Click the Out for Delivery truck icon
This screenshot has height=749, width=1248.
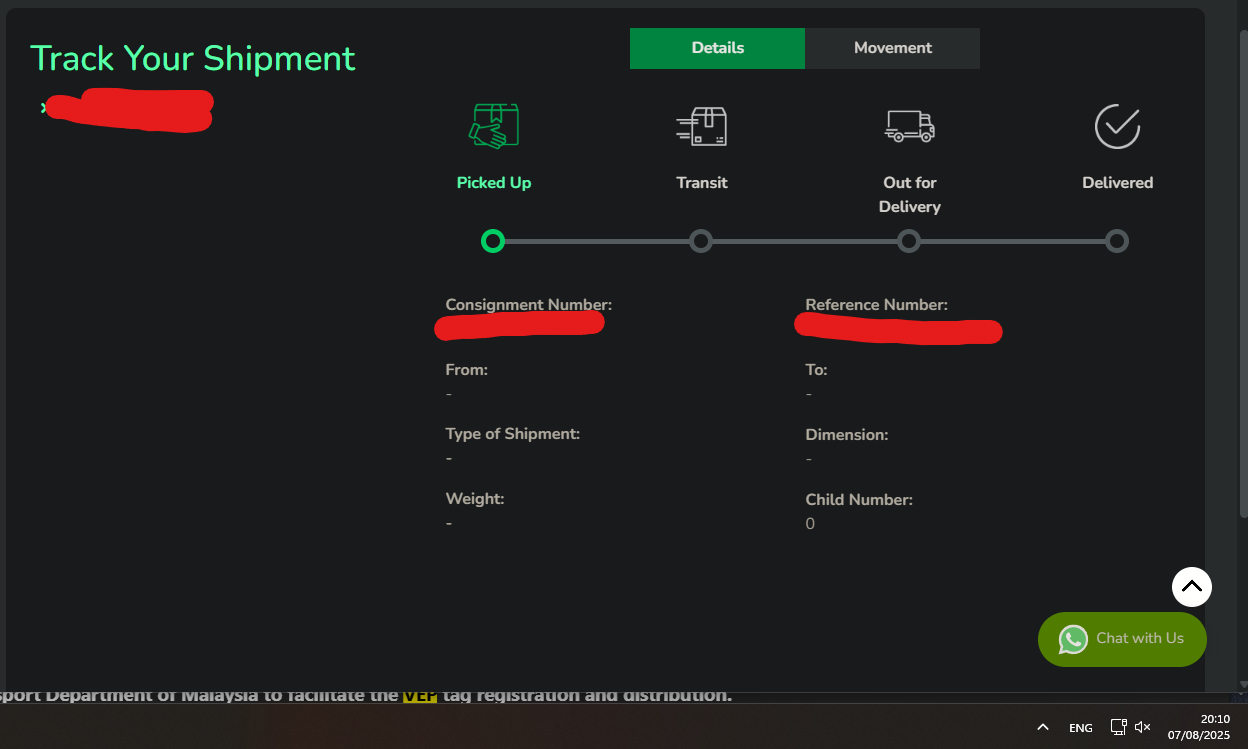coord(909,127)
